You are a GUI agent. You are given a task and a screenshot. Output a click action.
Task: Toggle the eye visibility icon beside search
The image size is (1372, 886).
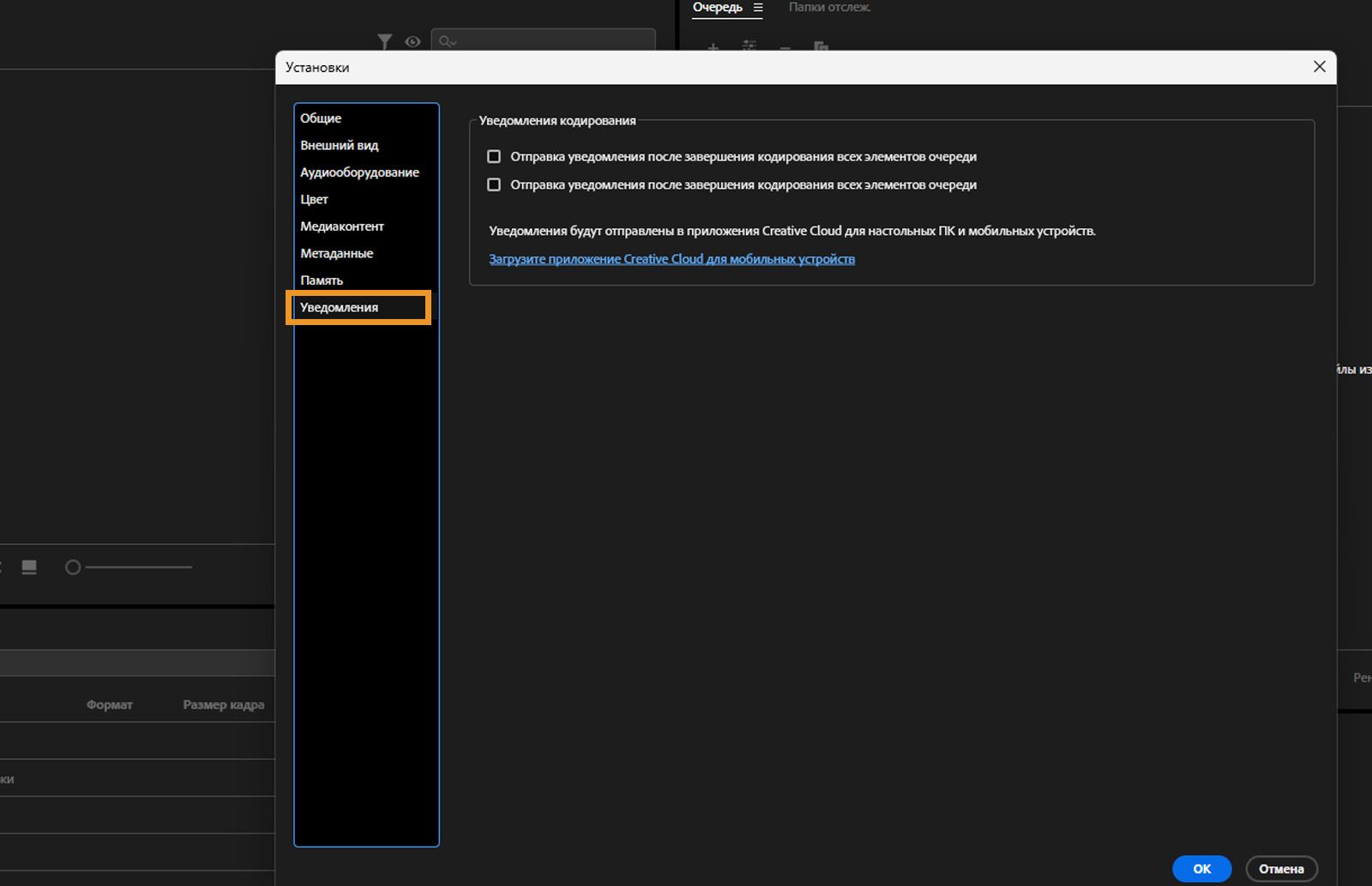click(412, 41)
